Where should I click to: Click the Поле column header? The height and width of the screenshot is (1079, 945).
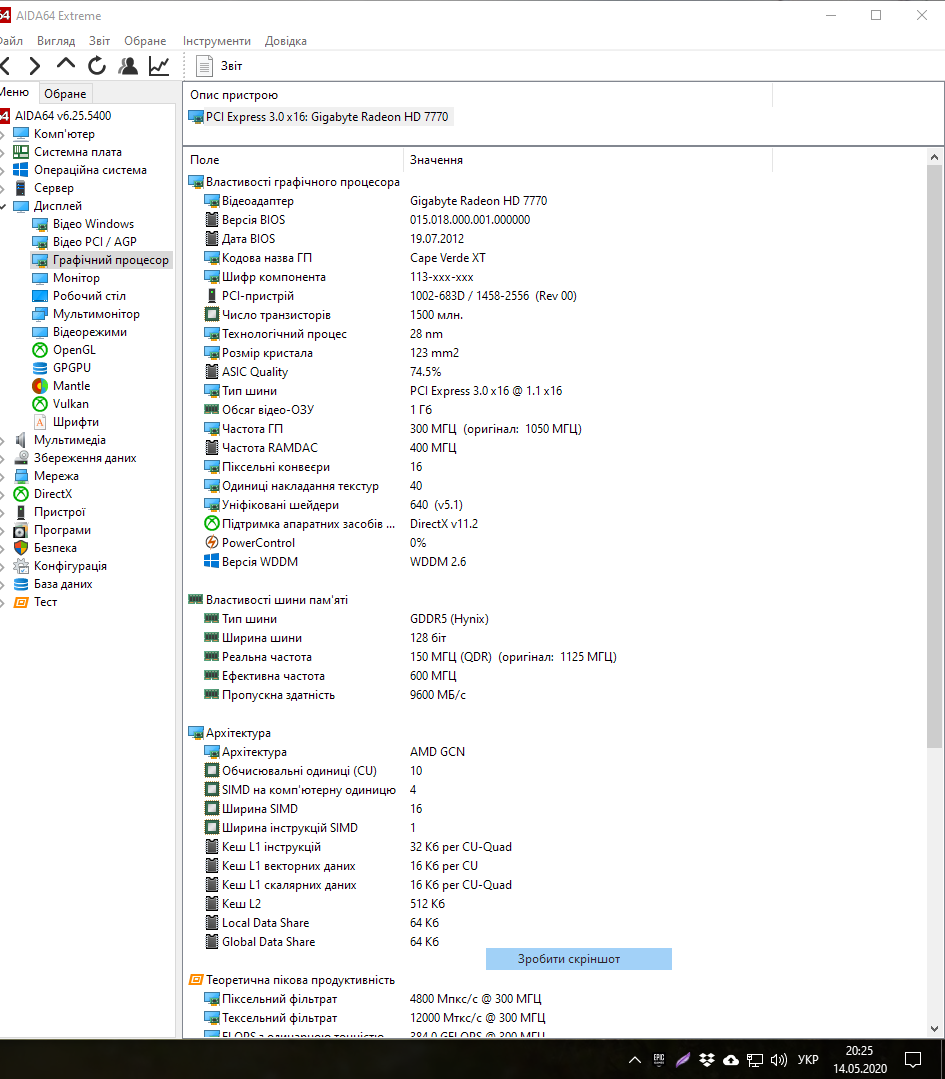tap(293, 160)
